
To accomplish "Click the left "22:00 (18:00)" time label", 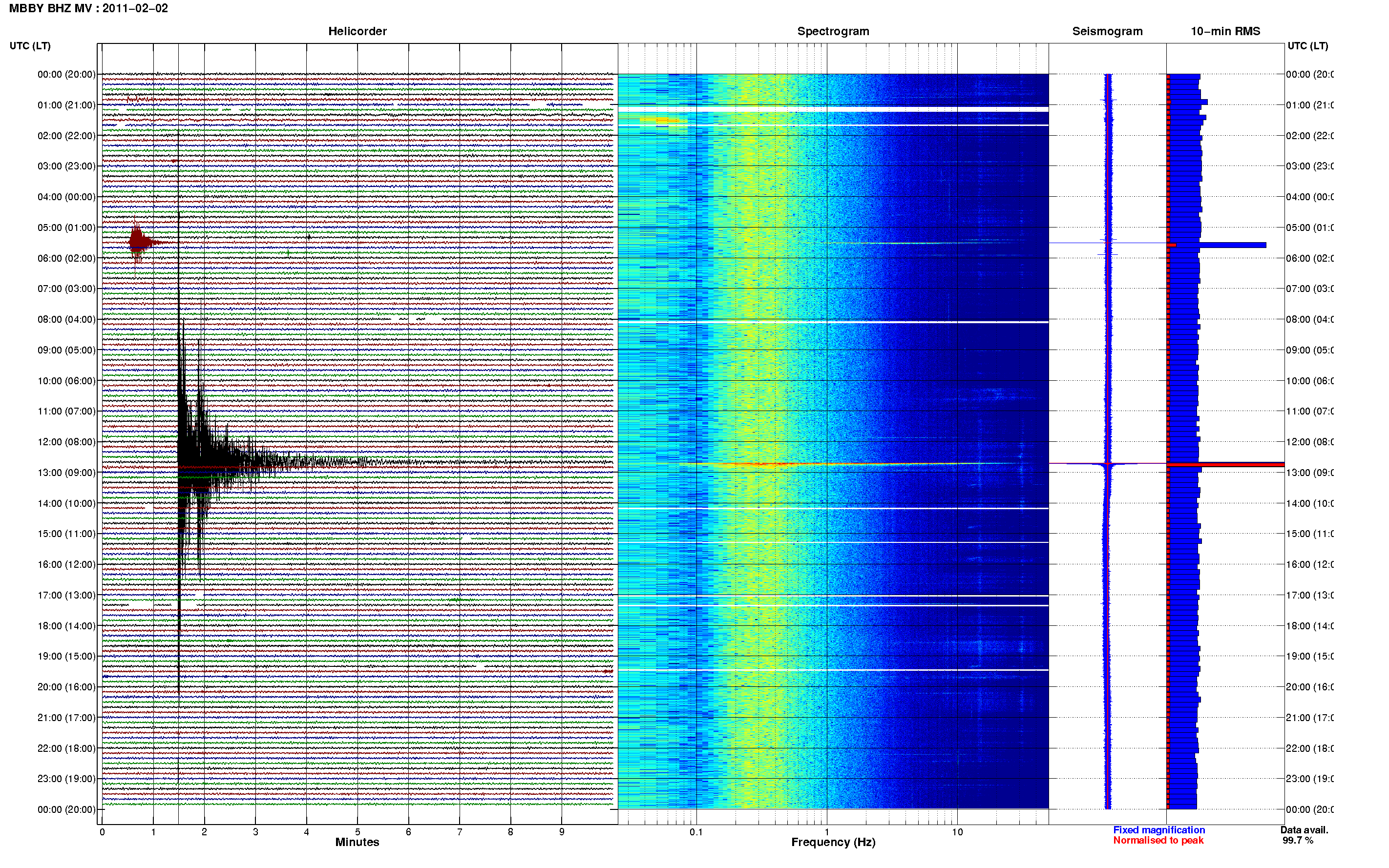I will click(66, 748).
